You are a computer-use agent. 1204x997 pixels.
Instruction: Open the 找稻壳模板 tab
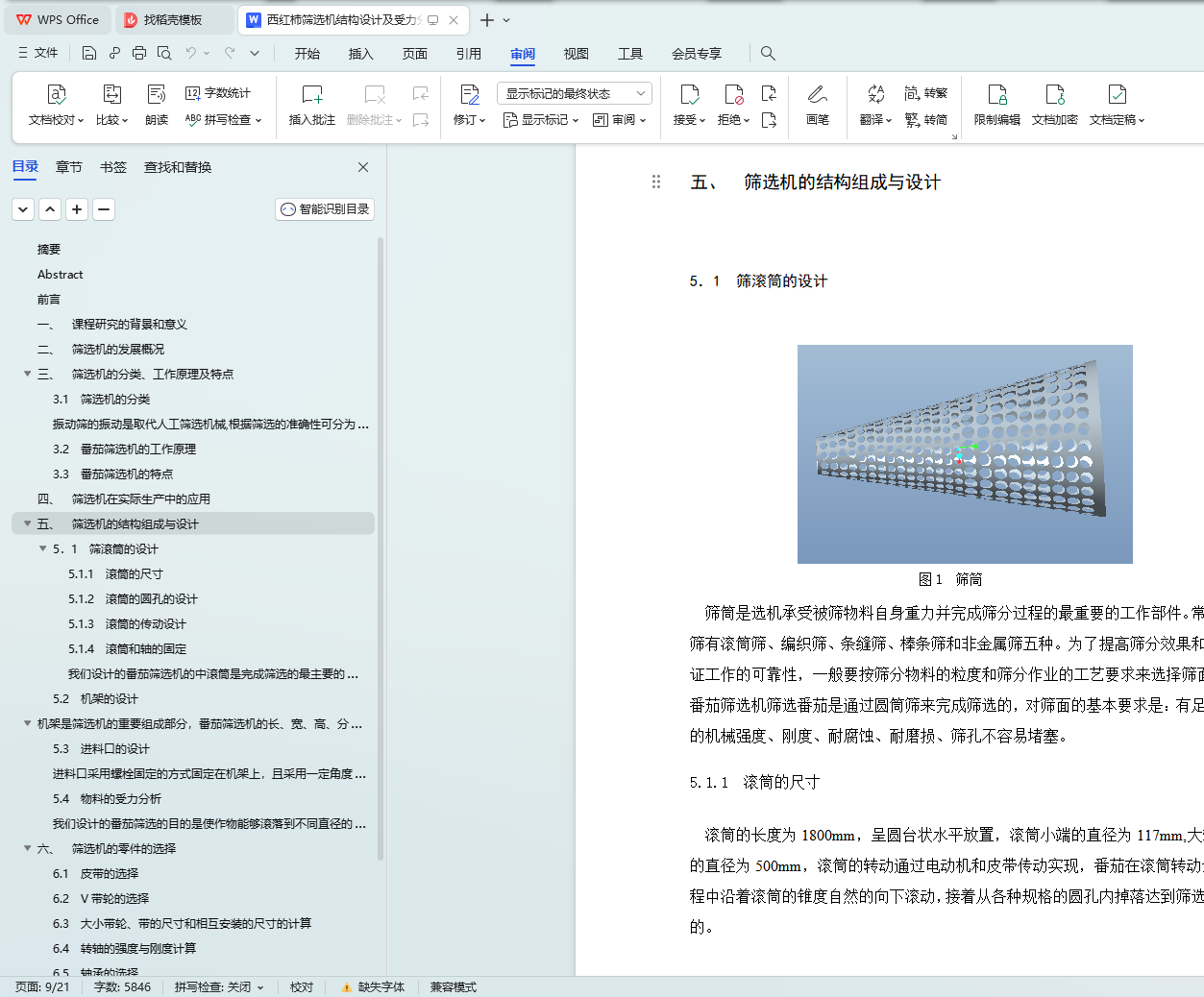[x=173, y=19]
